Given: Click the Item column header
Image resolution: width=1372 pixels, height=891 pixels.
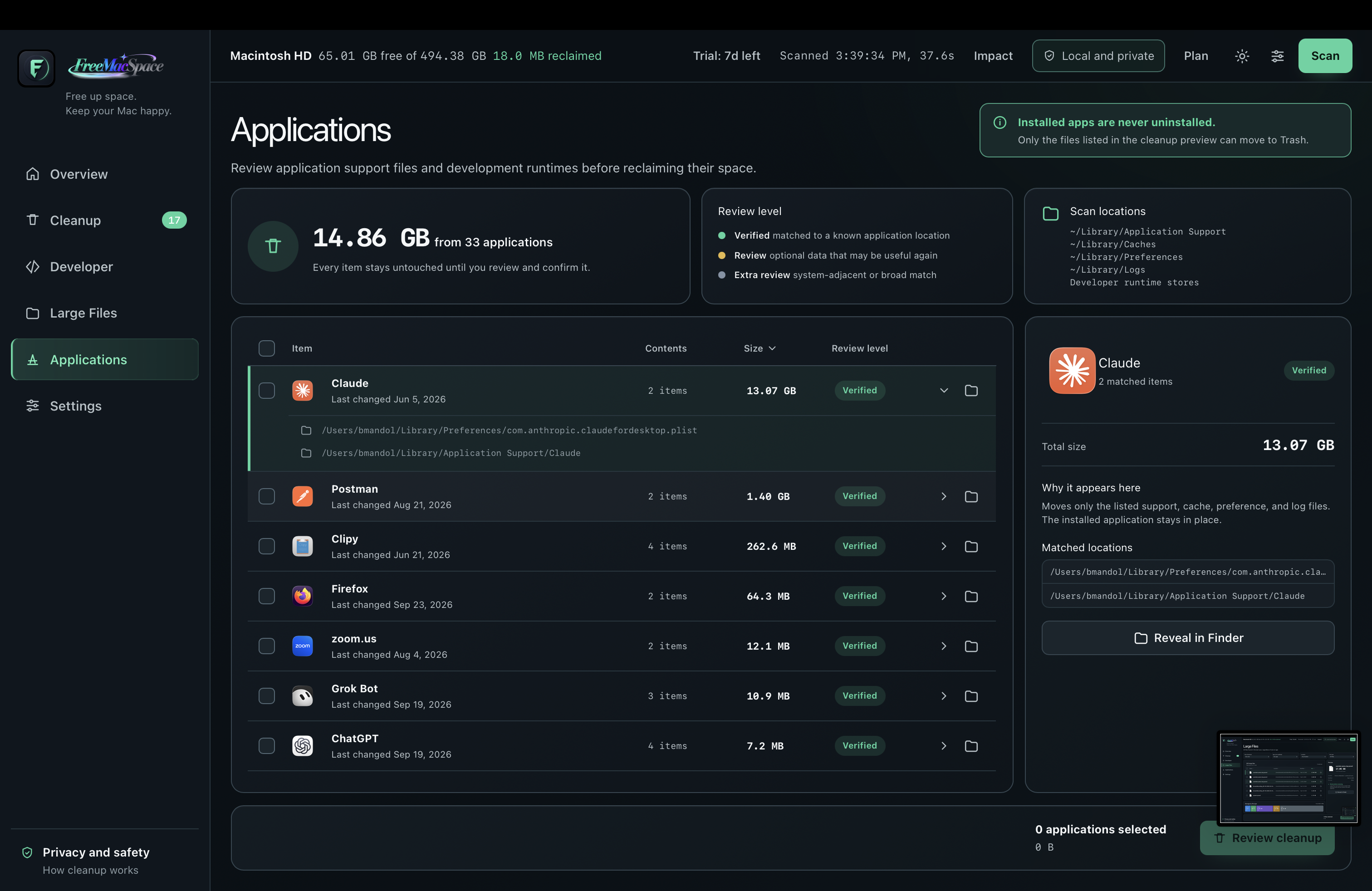Looking at the screenshot, I should (x=302, y=348).
